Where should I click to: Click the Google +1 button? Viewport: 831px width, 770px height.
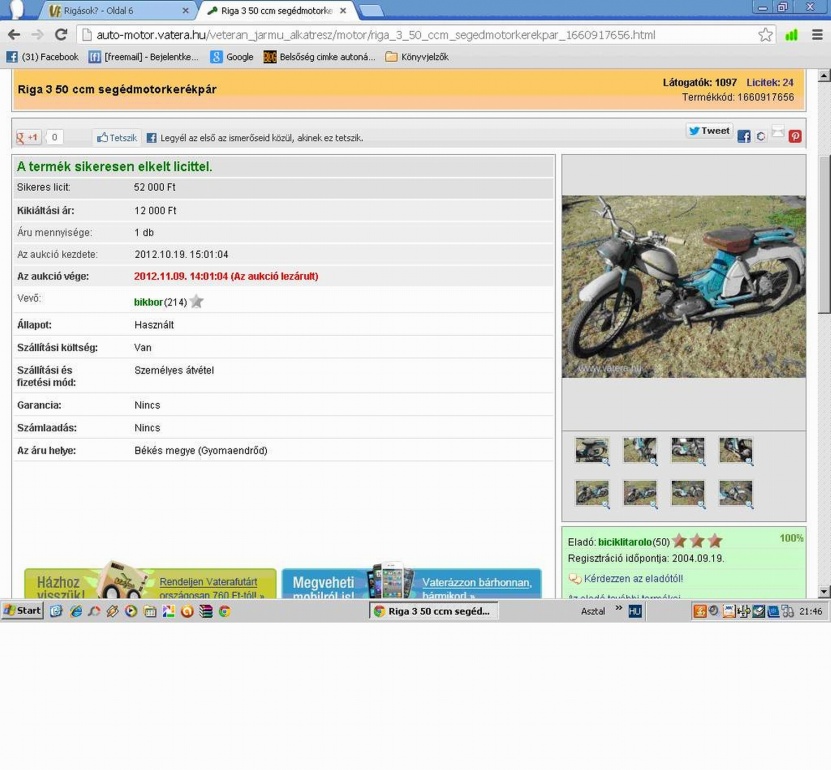[28, 138]
